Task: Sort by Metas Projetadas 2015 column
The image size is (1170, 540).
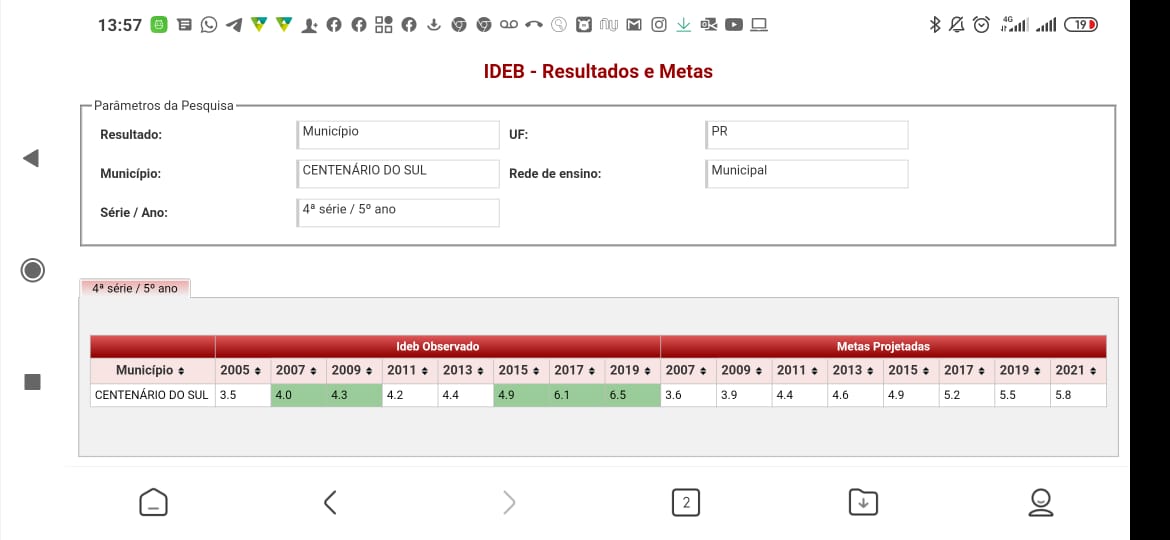Action: 911,370
